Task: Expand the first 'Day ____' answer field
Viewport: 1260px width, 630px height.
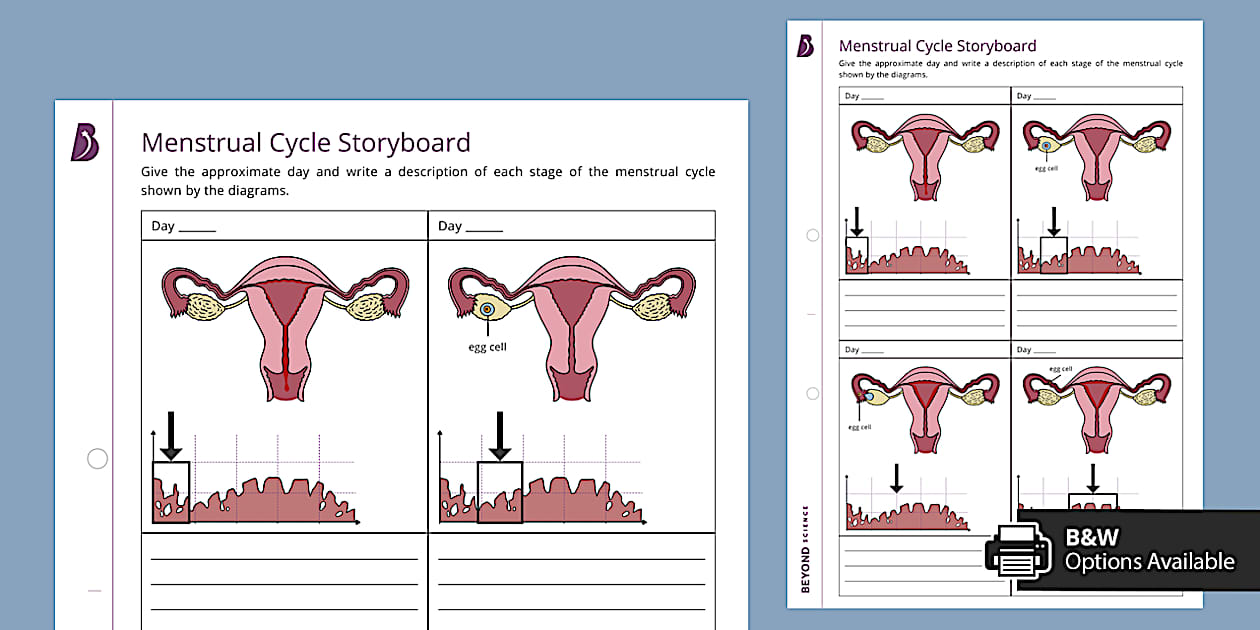Action: click(182, 225)
